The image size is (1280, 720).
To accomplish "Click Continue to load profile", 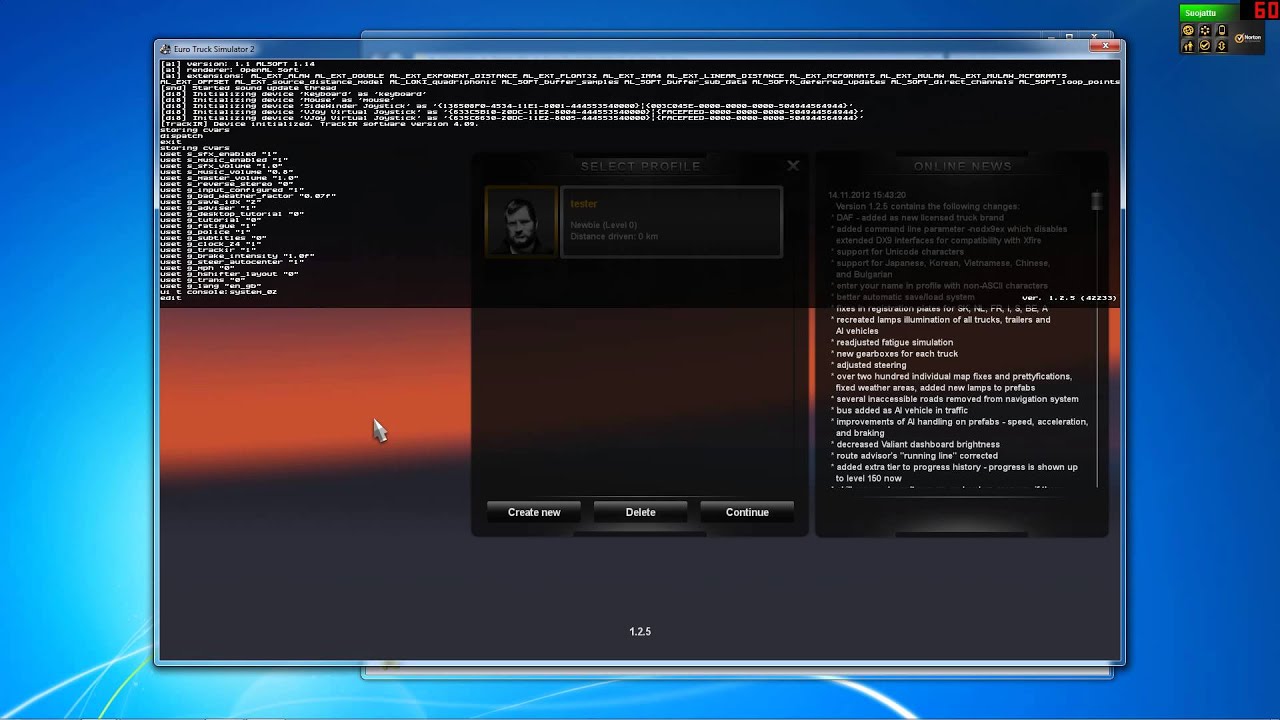I will click(747, 512).
